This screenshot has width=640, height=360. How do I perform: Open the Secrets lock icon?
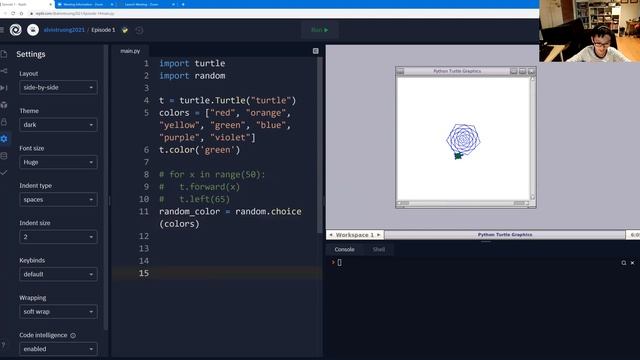pos(4,122)
